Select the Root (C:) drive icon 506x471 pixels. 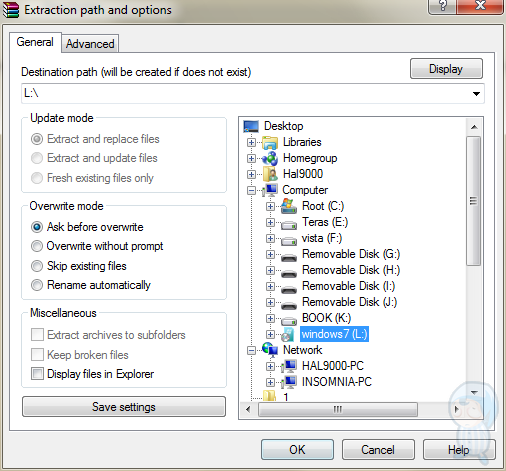[x=289, y=206]
